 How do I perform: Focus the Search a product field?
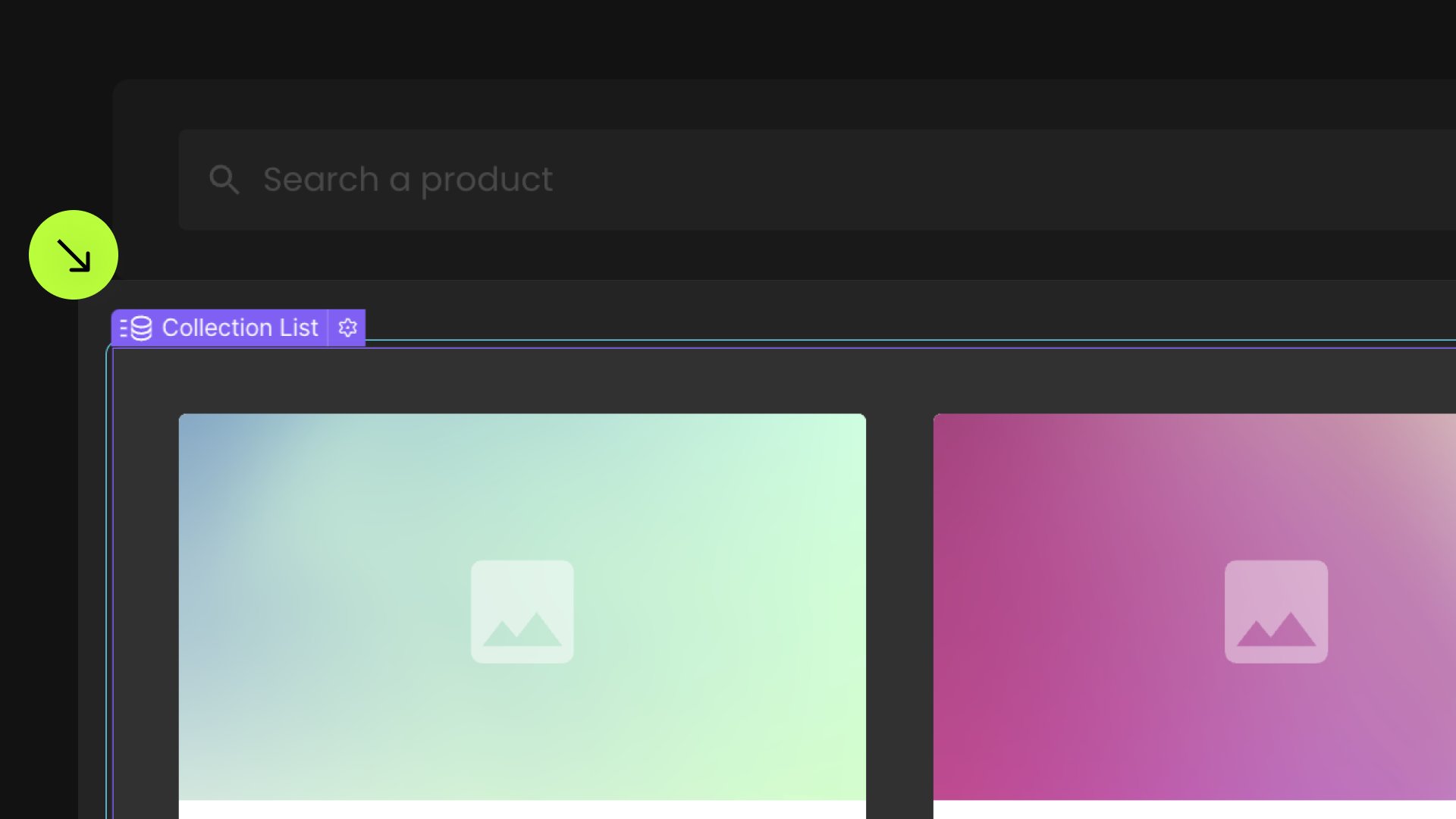point(817,180)
